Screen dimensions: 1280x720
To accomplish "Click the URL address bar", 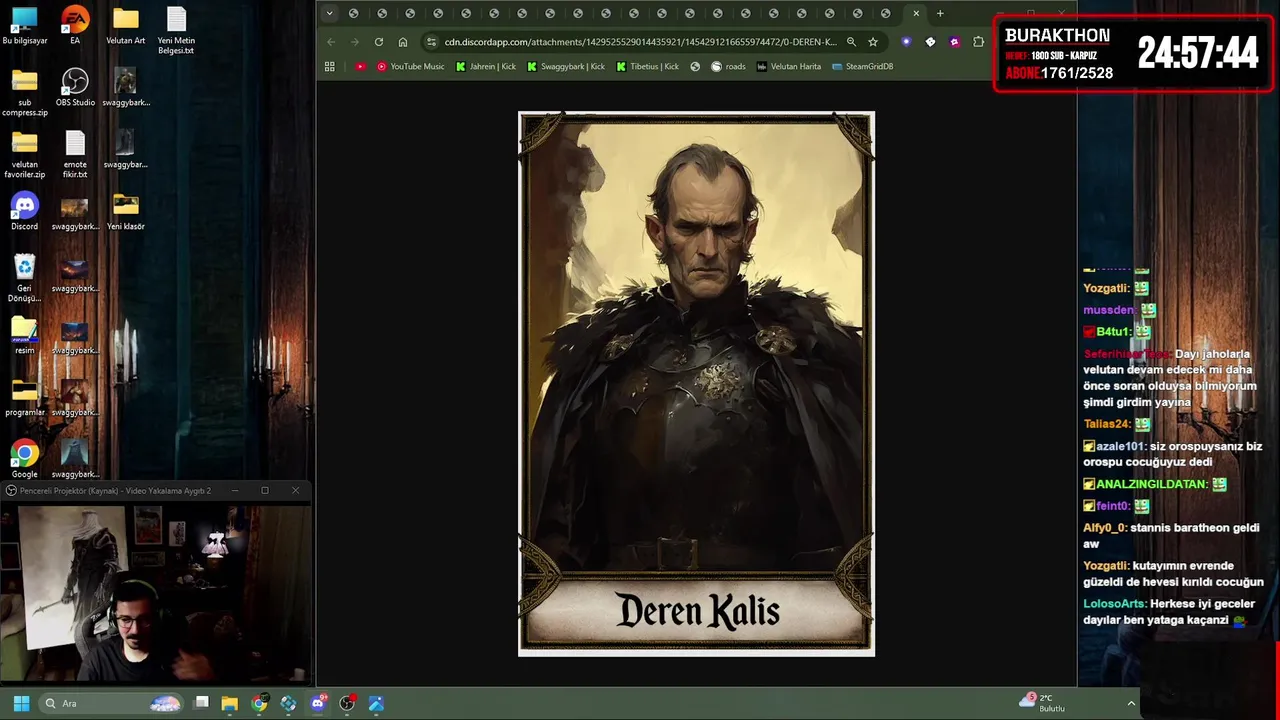I will (640, 42).
